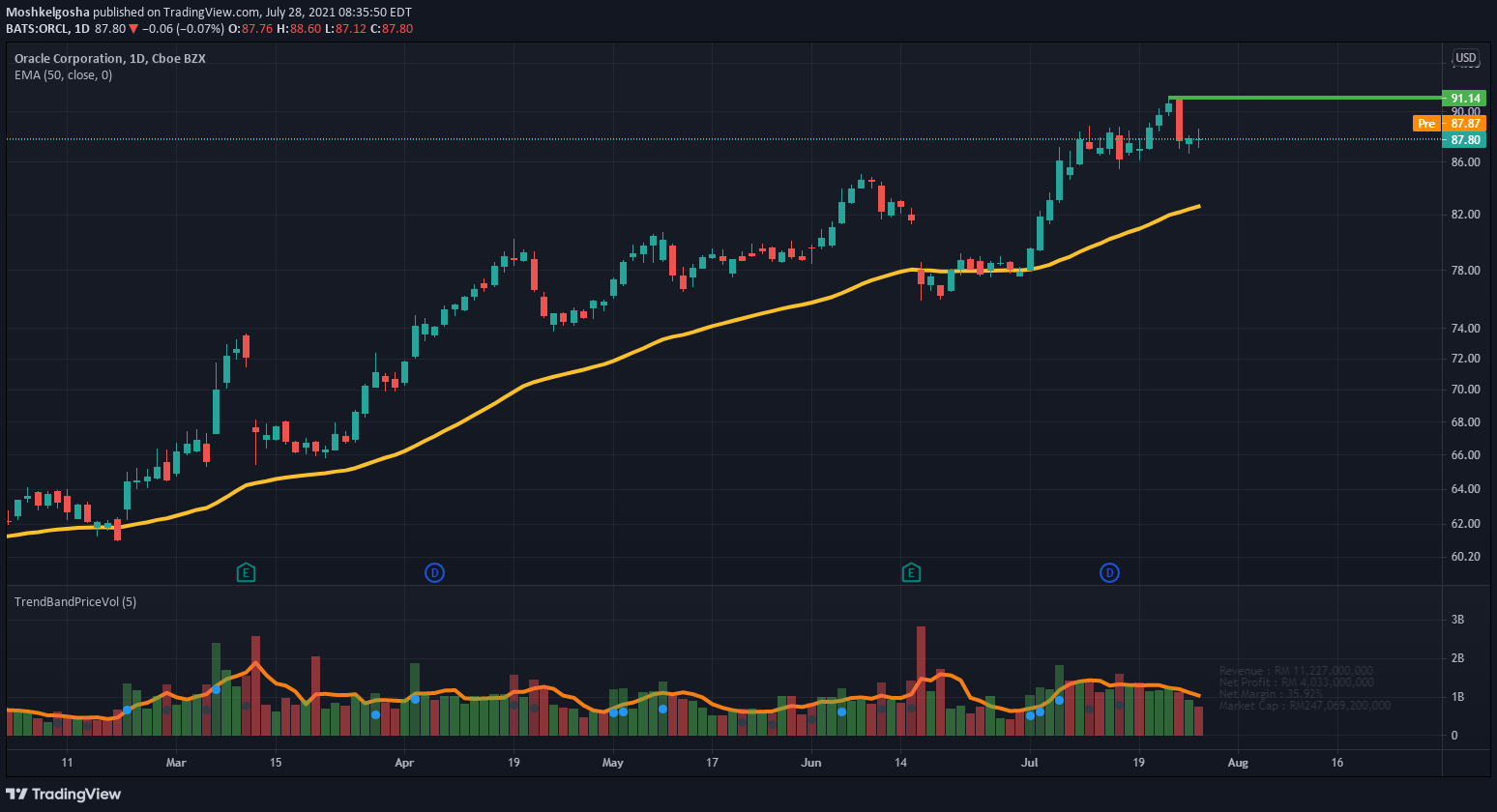This screenshot has height=812, width=1497.
Task: Click the 1B volume axis label
Action: pyautogui.click(x=1457, y=697)
